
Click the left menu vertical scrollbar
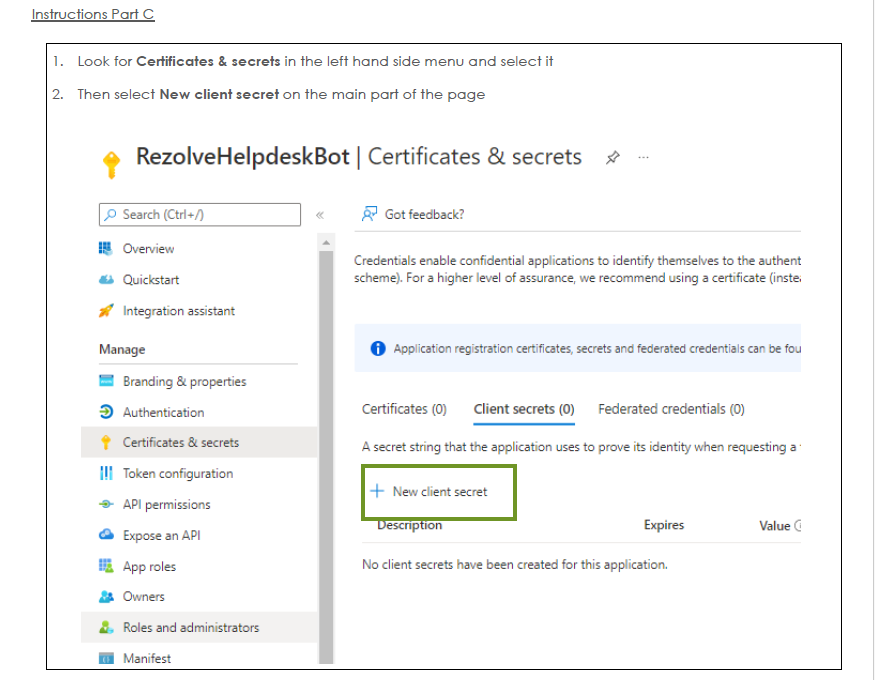(326, 457)
